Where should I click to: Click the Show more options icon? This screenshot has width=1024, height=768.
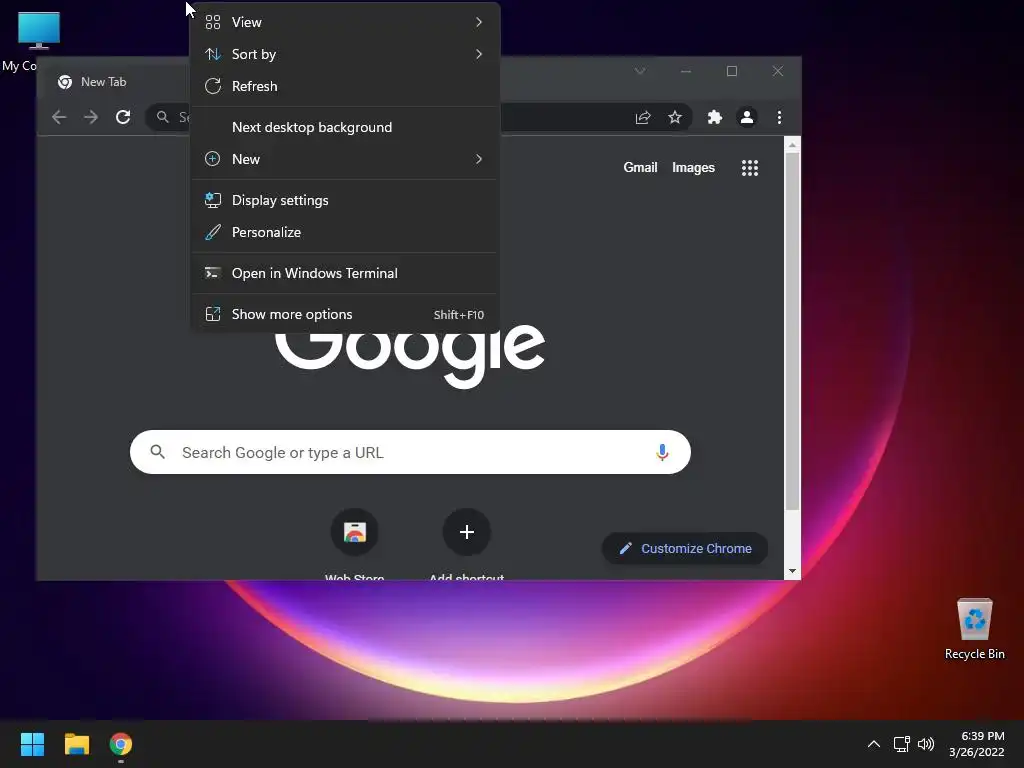tap(213, 314)
